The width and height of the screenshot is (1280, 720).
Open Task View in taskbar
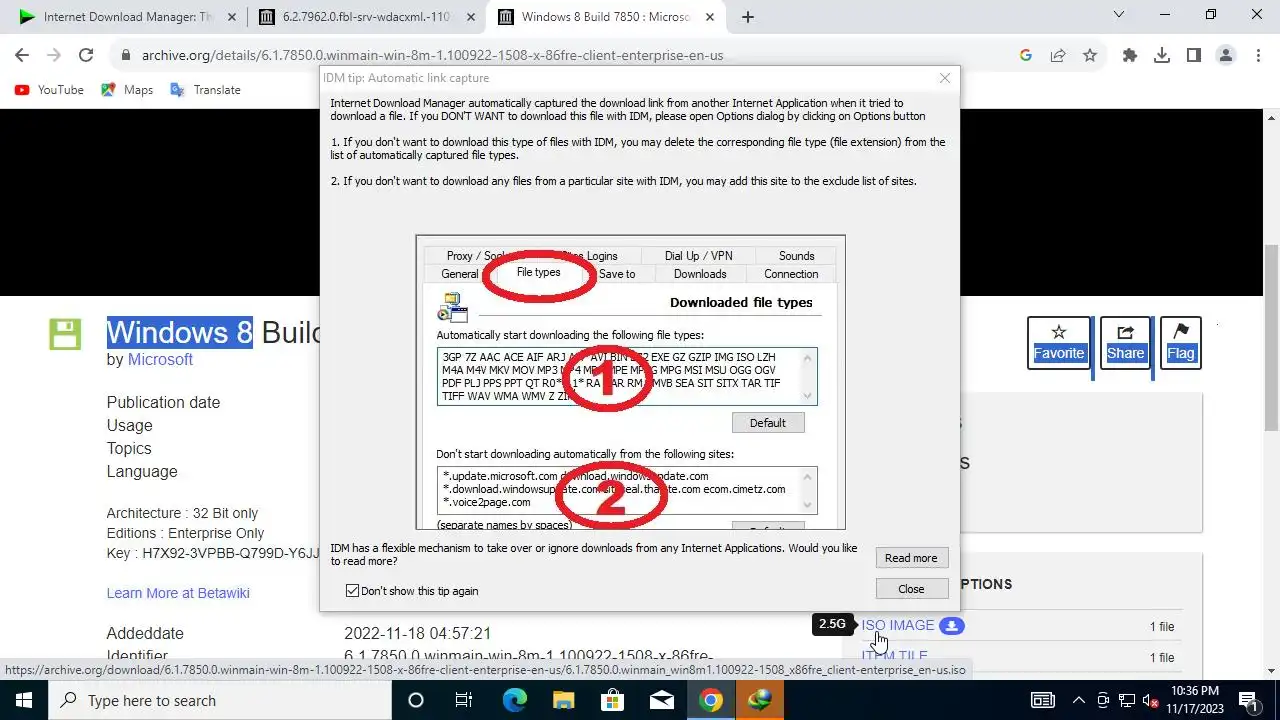click(464, 700)
